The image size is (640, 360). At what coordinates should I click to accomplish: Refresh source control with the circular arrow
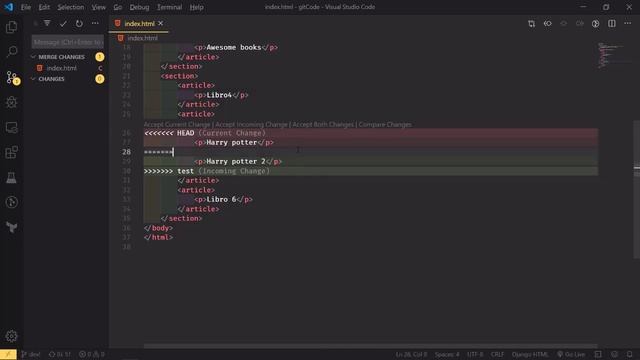[x=79, y=24]
